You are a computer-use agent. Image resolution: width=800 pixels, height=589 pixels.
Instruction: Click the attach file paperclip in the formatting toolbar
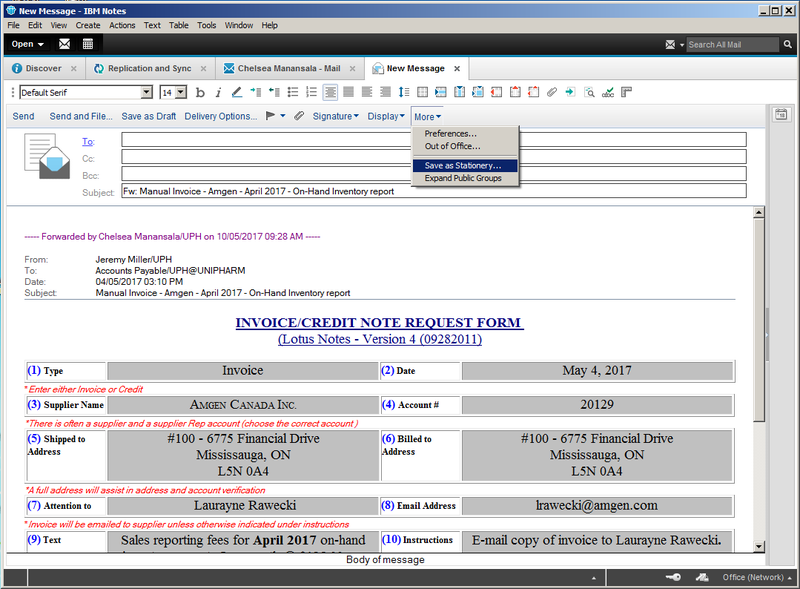552,92
